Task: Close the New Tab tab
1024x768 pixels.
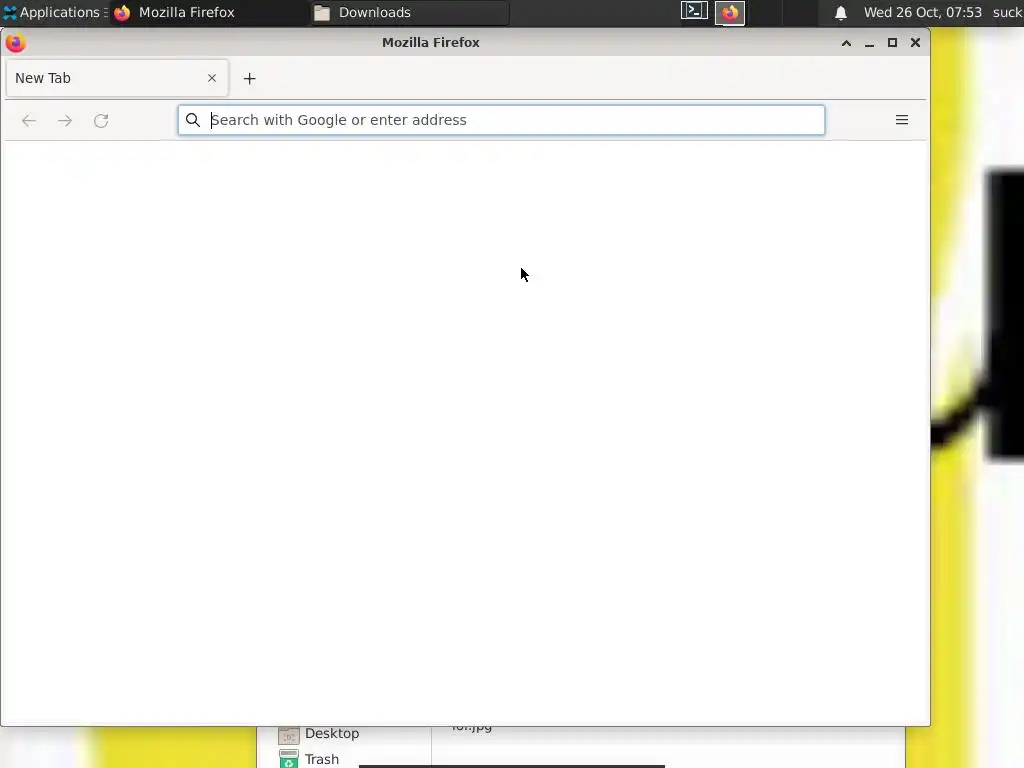Action: tap(212, 78)
